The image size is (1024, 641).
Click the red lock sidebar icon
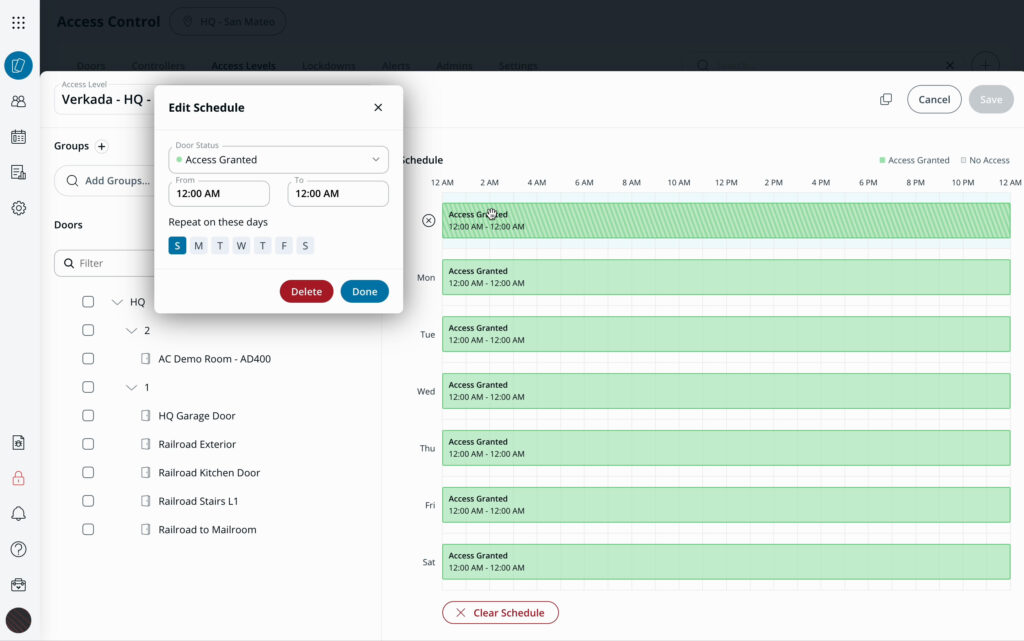point(18,478)
